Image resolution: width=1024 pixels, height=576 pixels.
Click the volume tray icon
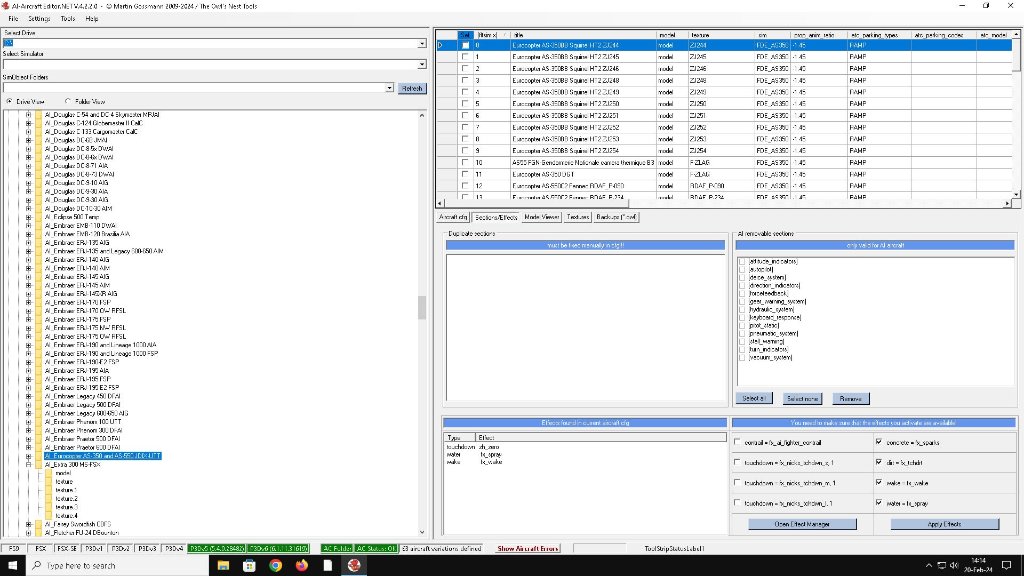tap(954, 566)
